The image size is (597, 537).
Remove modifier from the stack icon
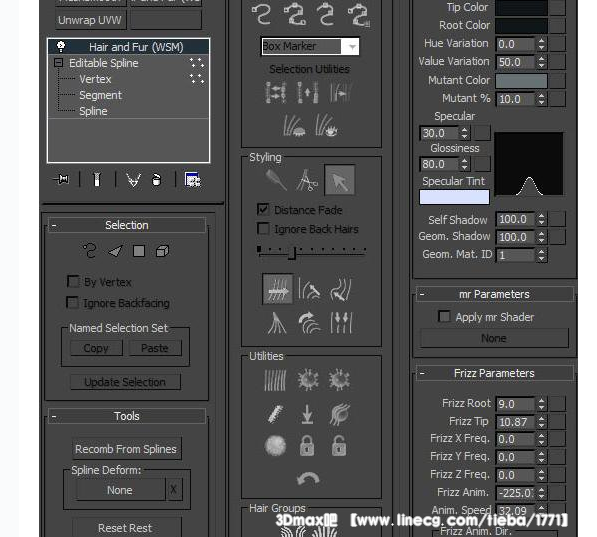(x=156, y=179)
